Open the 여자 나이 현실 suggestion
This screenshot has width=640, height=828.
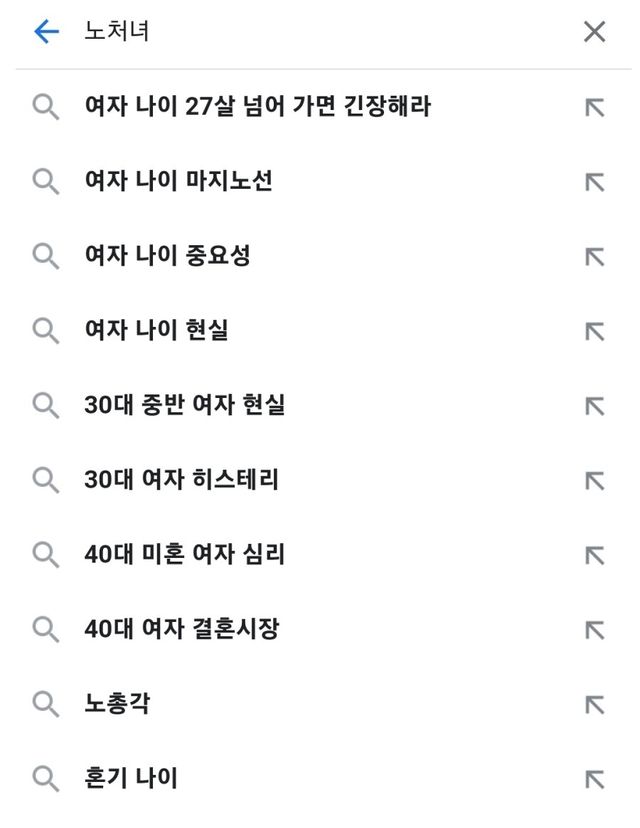157,330
